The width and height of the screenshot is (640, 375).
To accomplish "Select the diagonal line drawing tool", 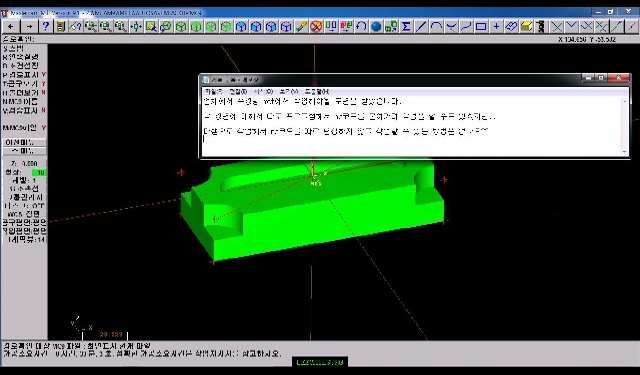I will pos(421,27).
